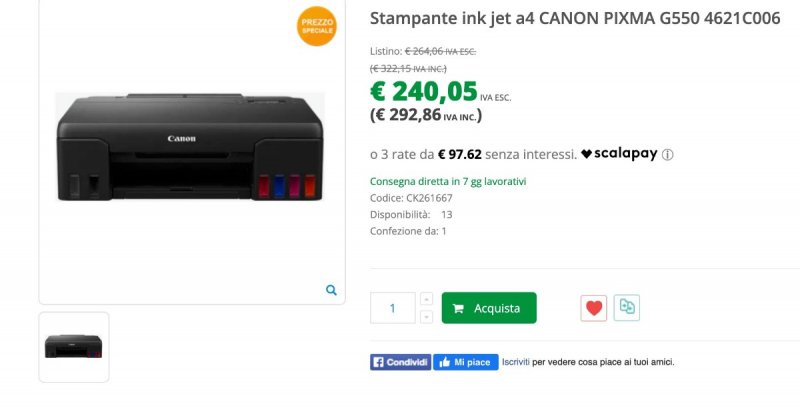Image resolution: width=800 pixels, height=408 pixels.
Task: Click the Prezzo Speciale orange badge
Action: click(317, 26)
